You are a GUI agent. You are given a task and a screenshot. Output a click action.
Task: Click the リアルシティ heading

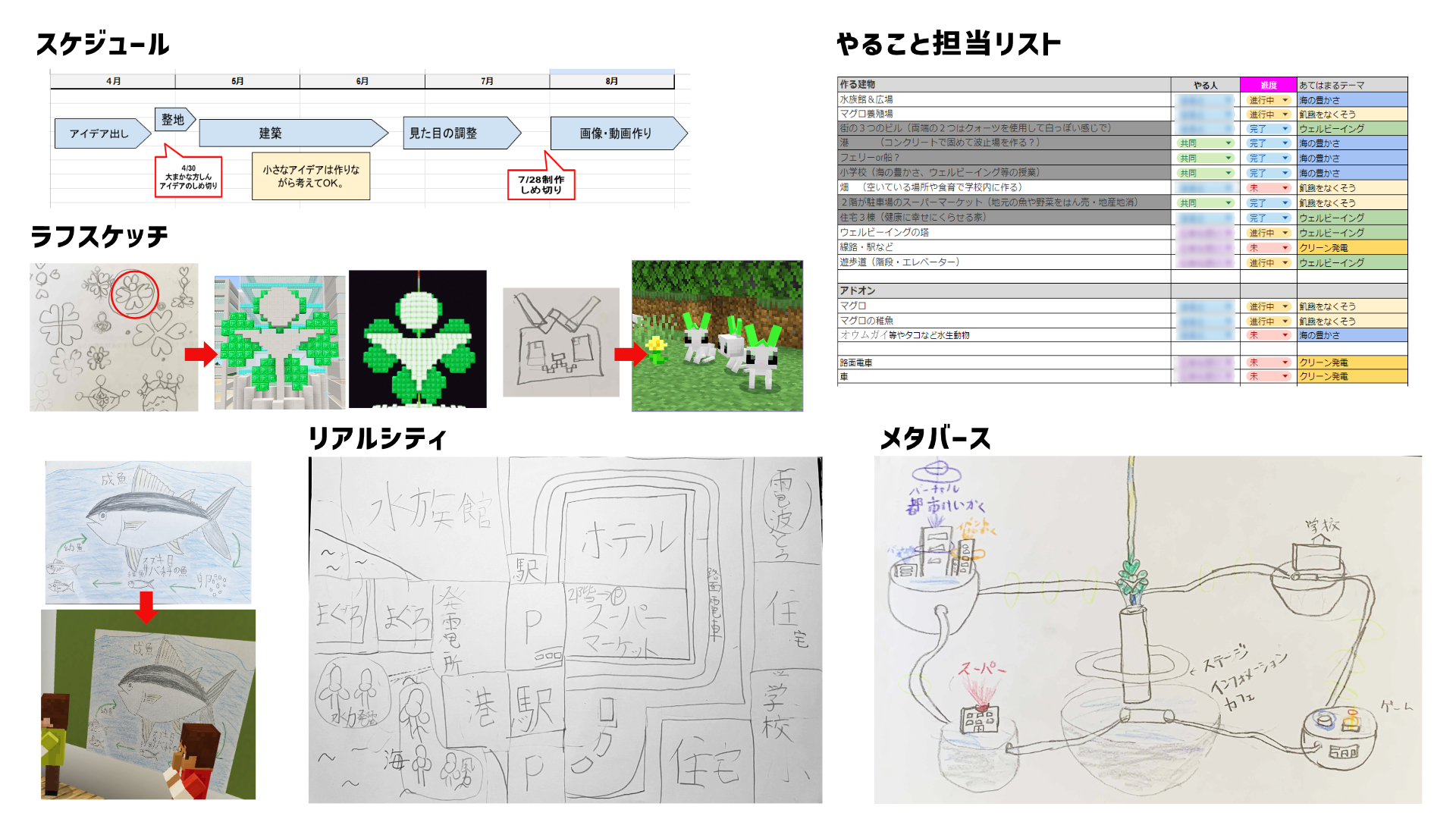click(x=377, y=438)
